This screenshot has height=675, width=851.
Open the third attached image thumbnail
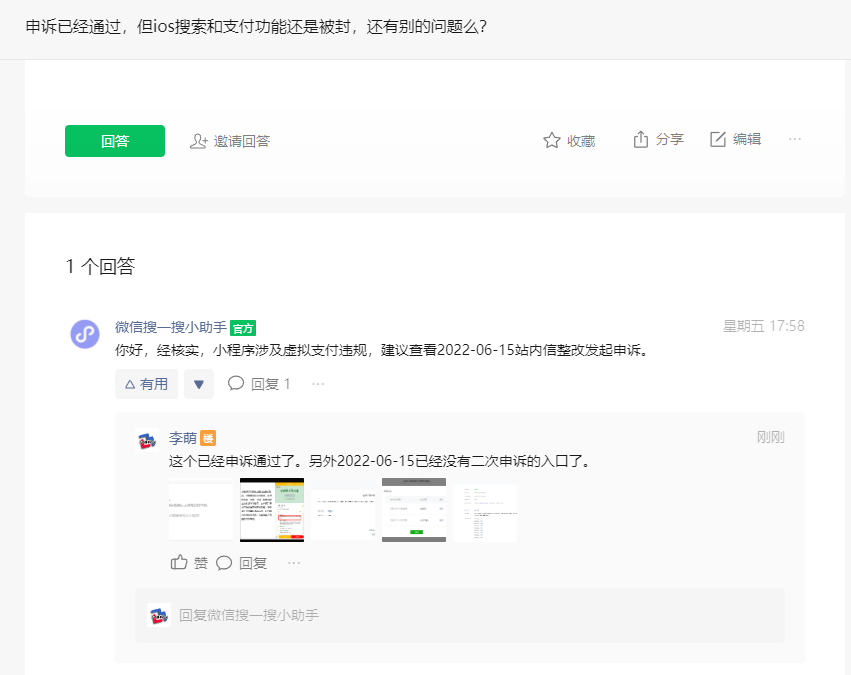pyautogui.click(x=343, y=510)
